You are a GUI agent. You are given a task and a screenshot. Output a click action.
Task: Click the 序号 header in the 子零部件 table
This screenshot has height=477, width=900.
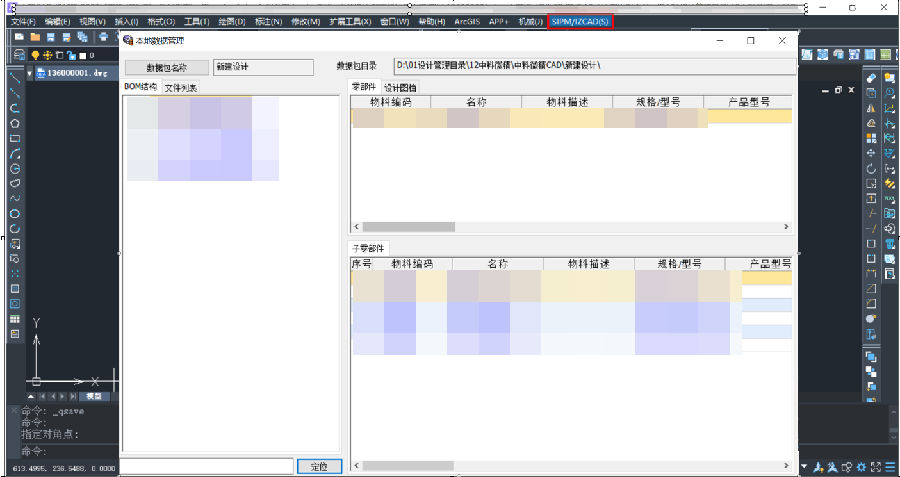pos(362,264)
